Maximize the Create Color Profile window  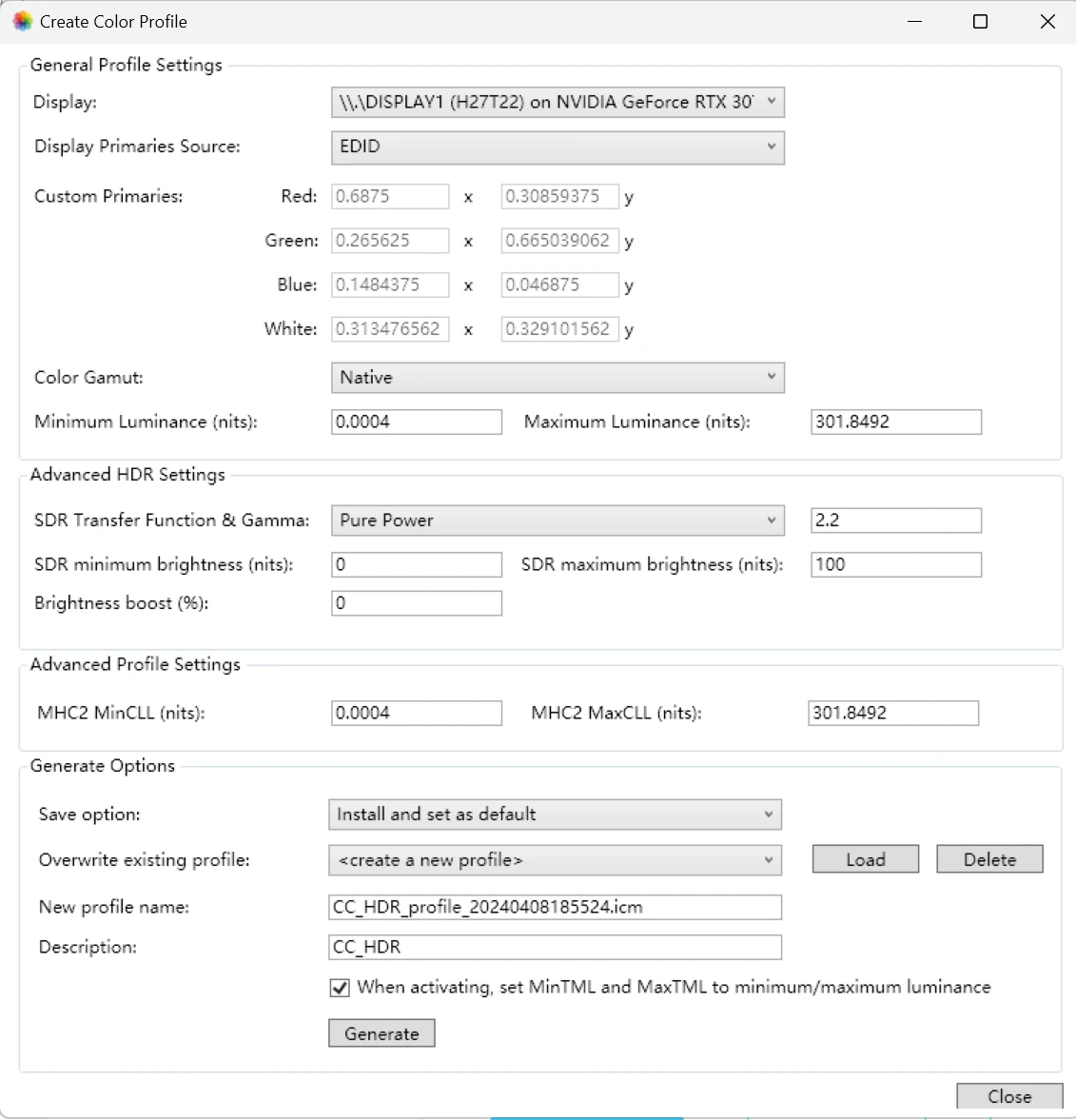tap(980, 21)
